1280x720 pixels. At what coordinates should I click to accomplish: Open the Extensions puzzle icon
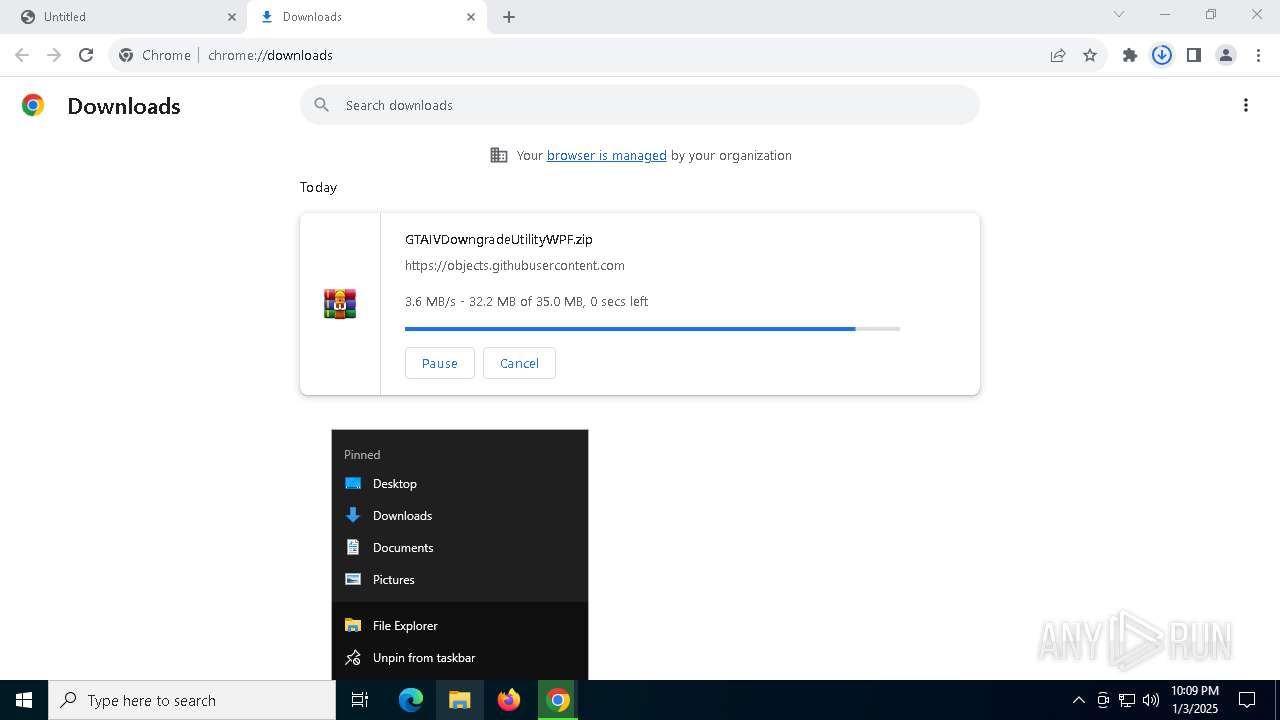pos(1130,55)
